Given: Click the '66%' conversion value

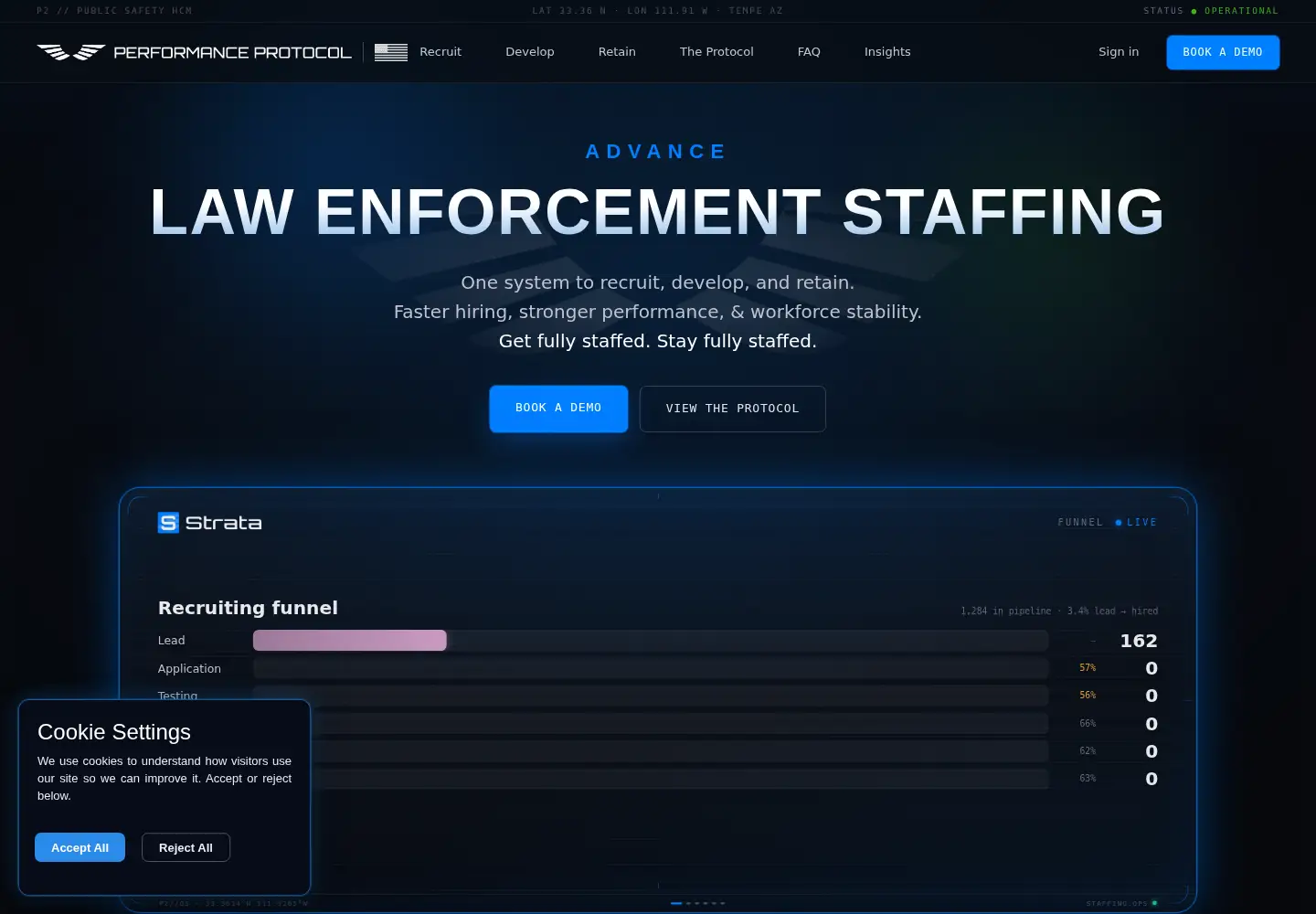Looking at the screenshot, I should pyautogui.click(x=1088, y=723).
